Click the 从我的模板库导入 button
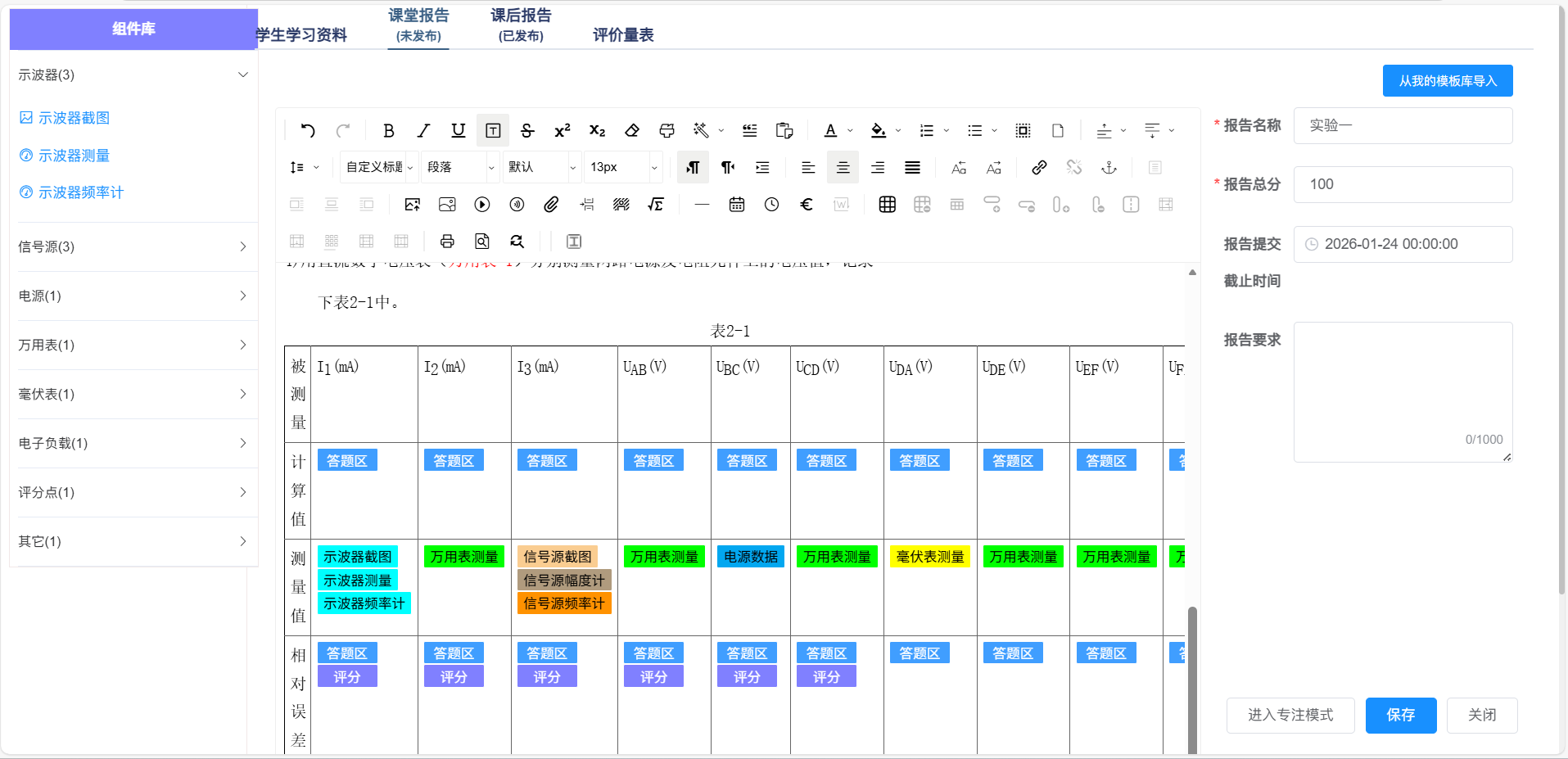 [1447, 81]
